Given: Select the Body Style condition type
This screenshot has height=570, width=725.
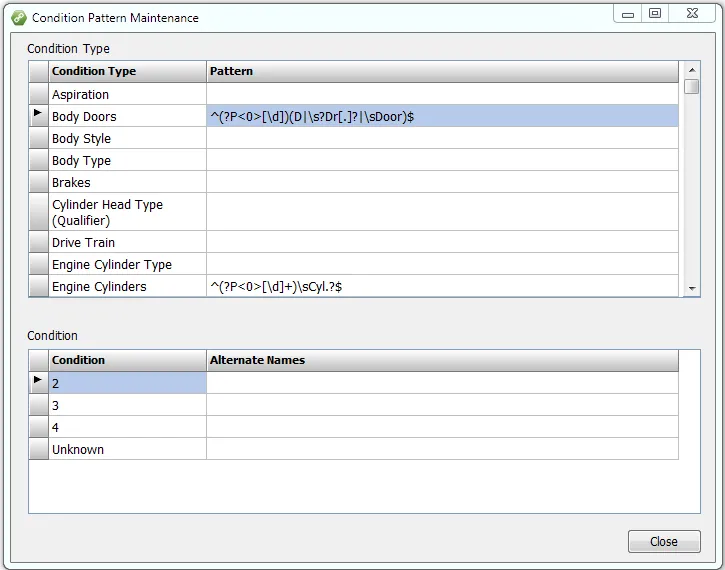Looking at the screenshot, I should point(127,138).
